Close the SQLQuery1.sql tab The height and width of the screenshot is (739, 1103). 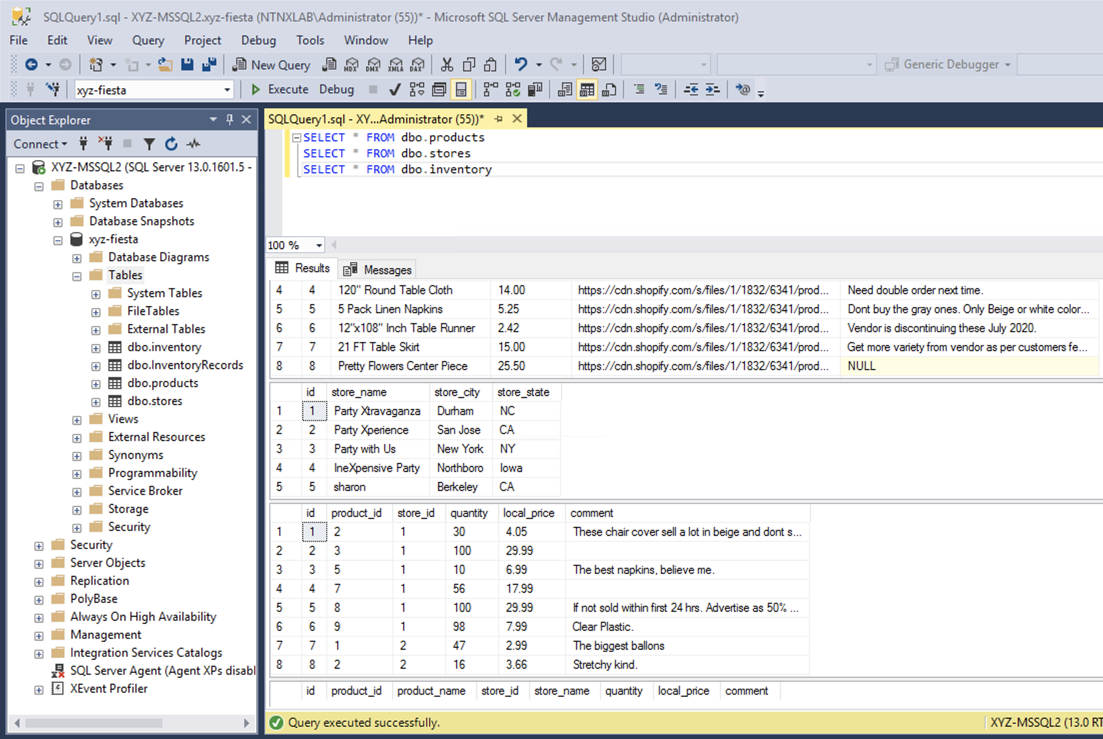click(x=517, y=119)
